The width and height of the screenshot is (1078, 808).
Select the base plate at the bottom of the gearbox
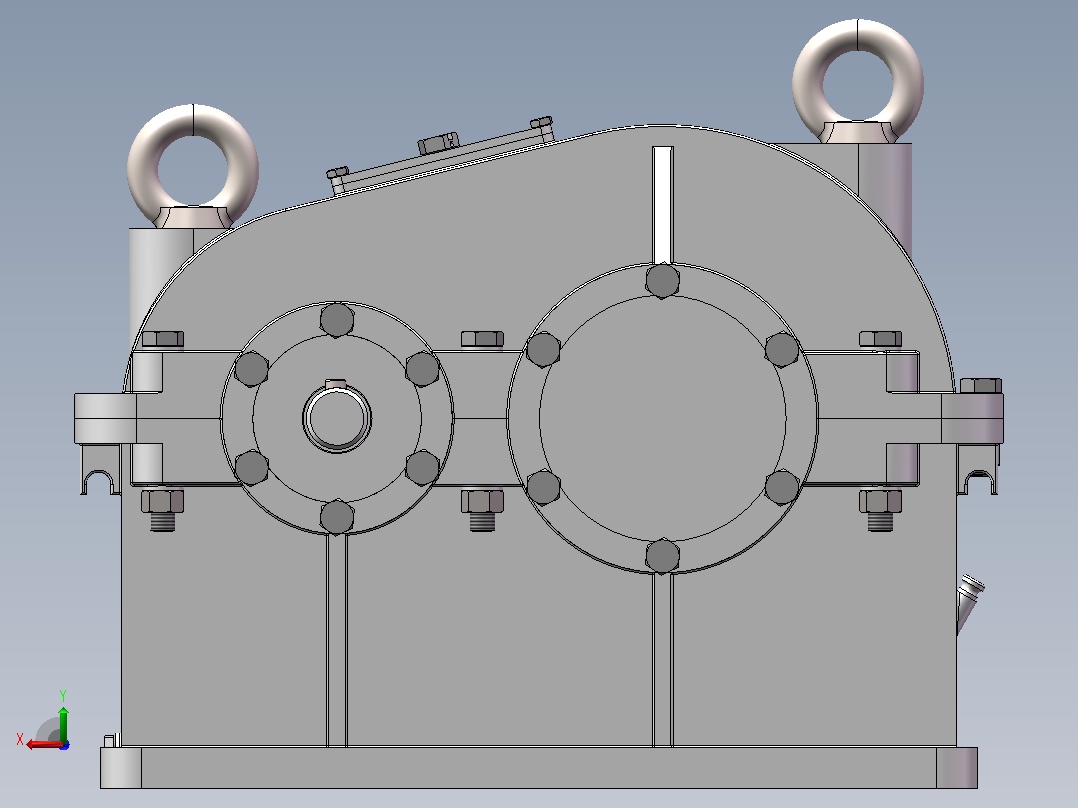coord(539,767)
